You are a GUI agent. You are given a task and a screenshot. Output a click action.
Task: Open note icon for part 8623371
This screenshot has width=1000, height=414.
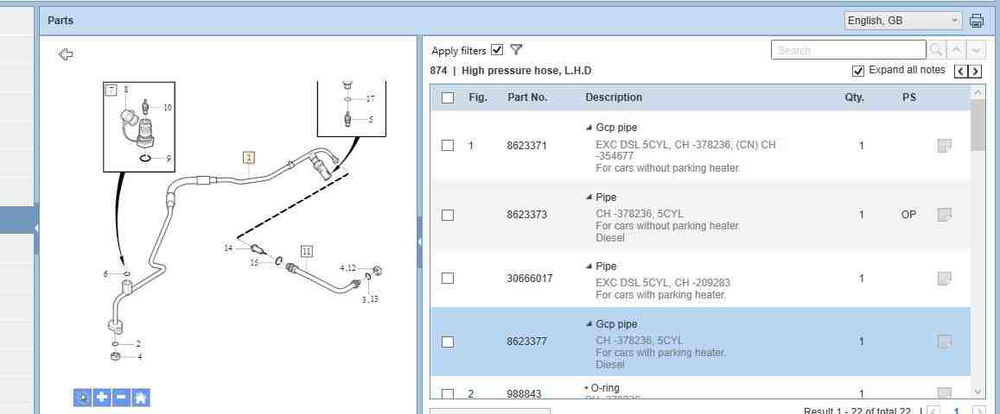(x=943, y=146)
